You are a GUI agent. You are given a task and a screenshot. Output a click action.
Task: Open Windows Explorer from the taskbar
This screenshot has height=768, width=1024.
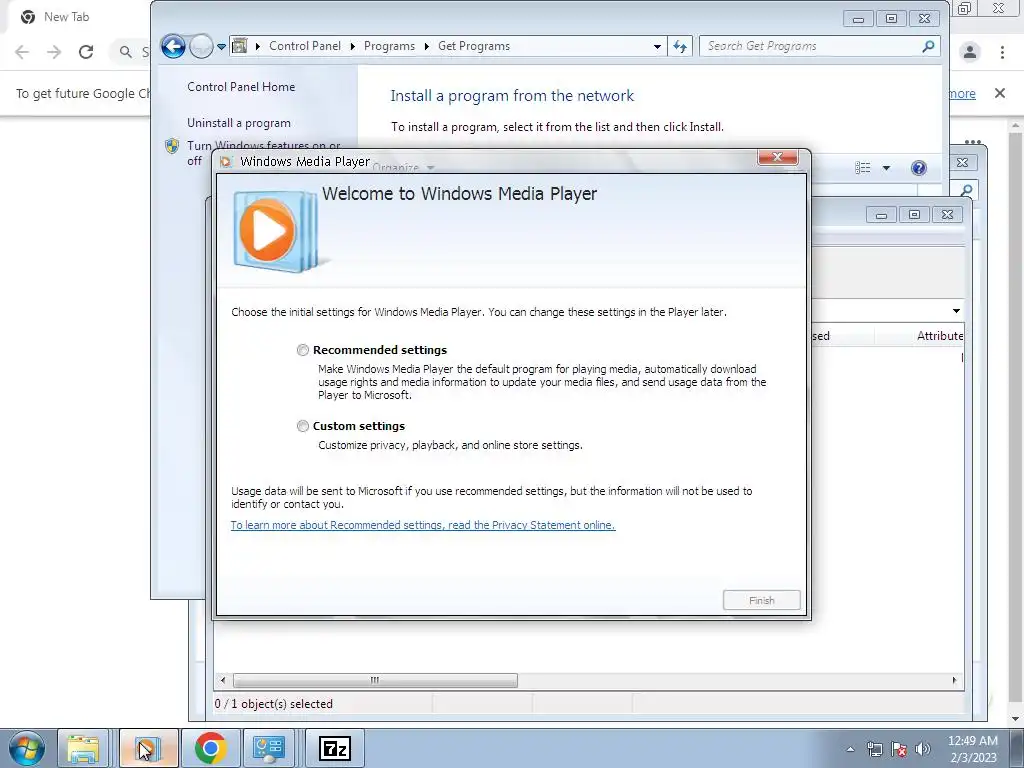click(83, 748)
